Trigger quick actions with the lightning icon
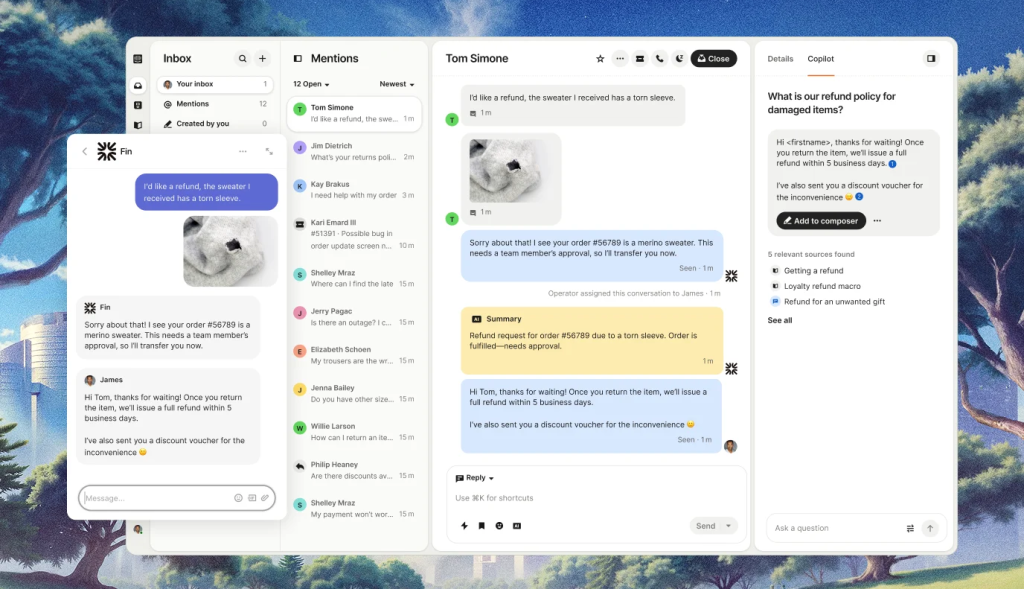This screenshot has width=1024, height=589. click(464, 525)
